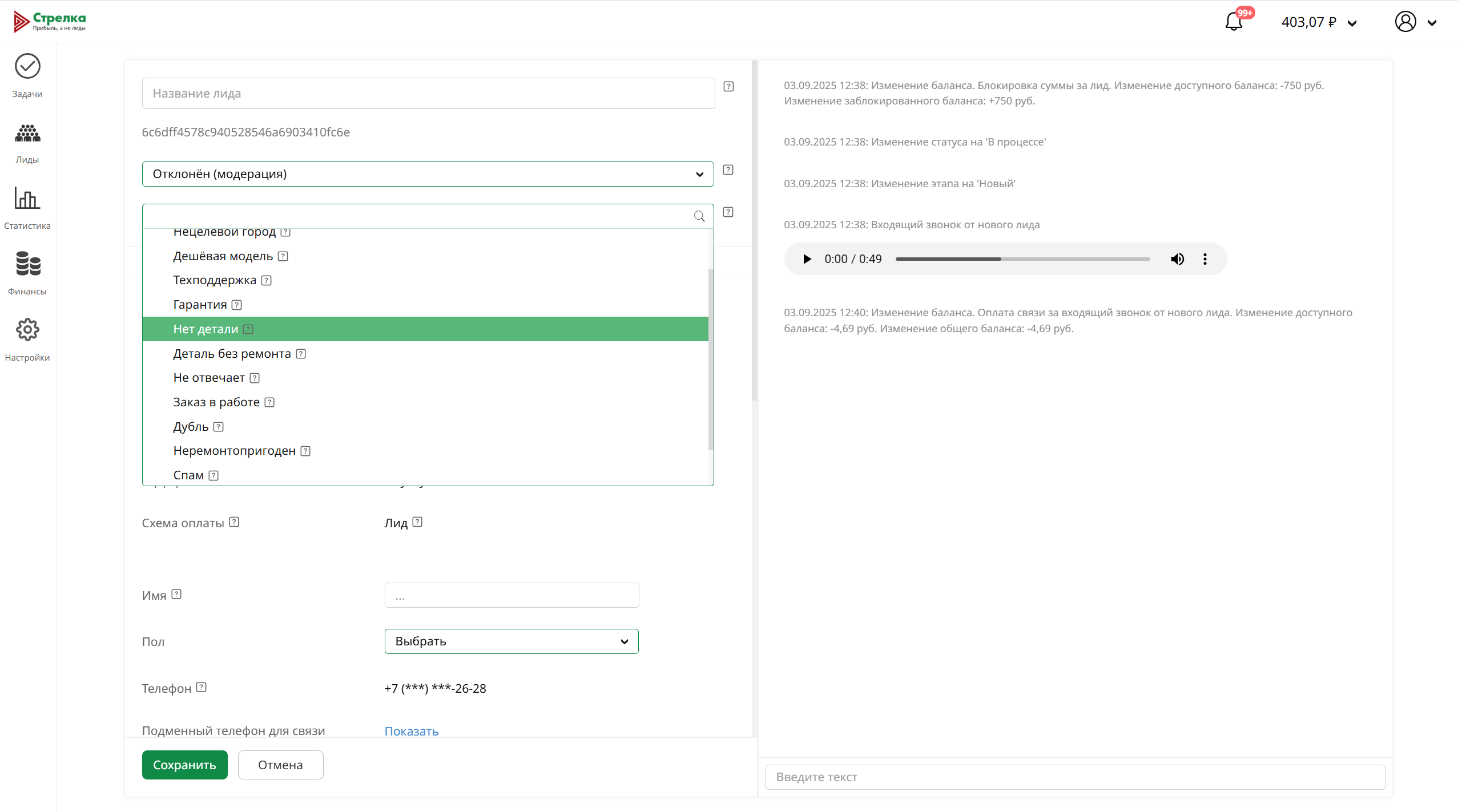Open the Финансы coins sidebar icon

pos(27,264)
